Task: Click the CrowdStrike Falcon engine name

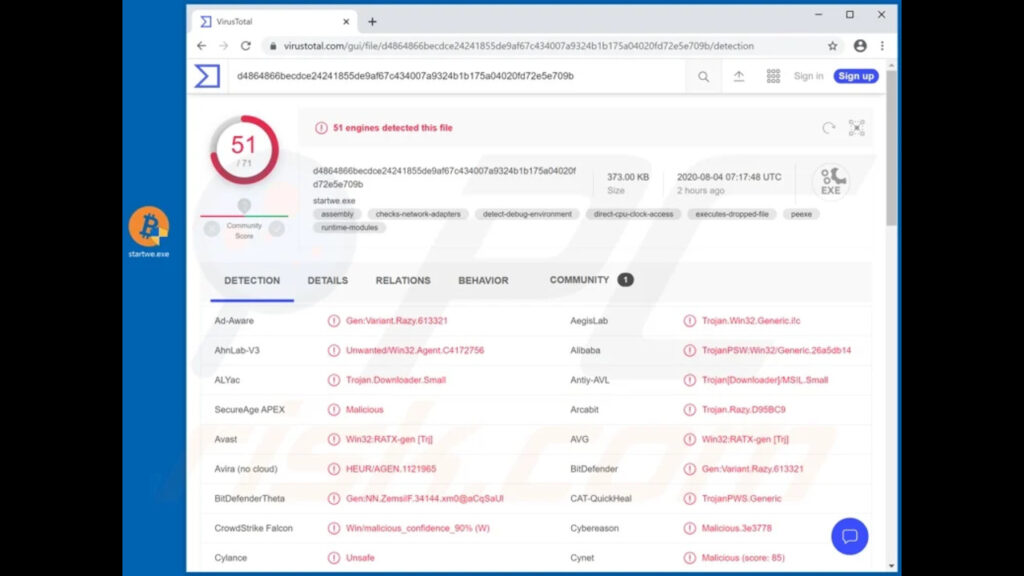Action: [x=253, y=528]
